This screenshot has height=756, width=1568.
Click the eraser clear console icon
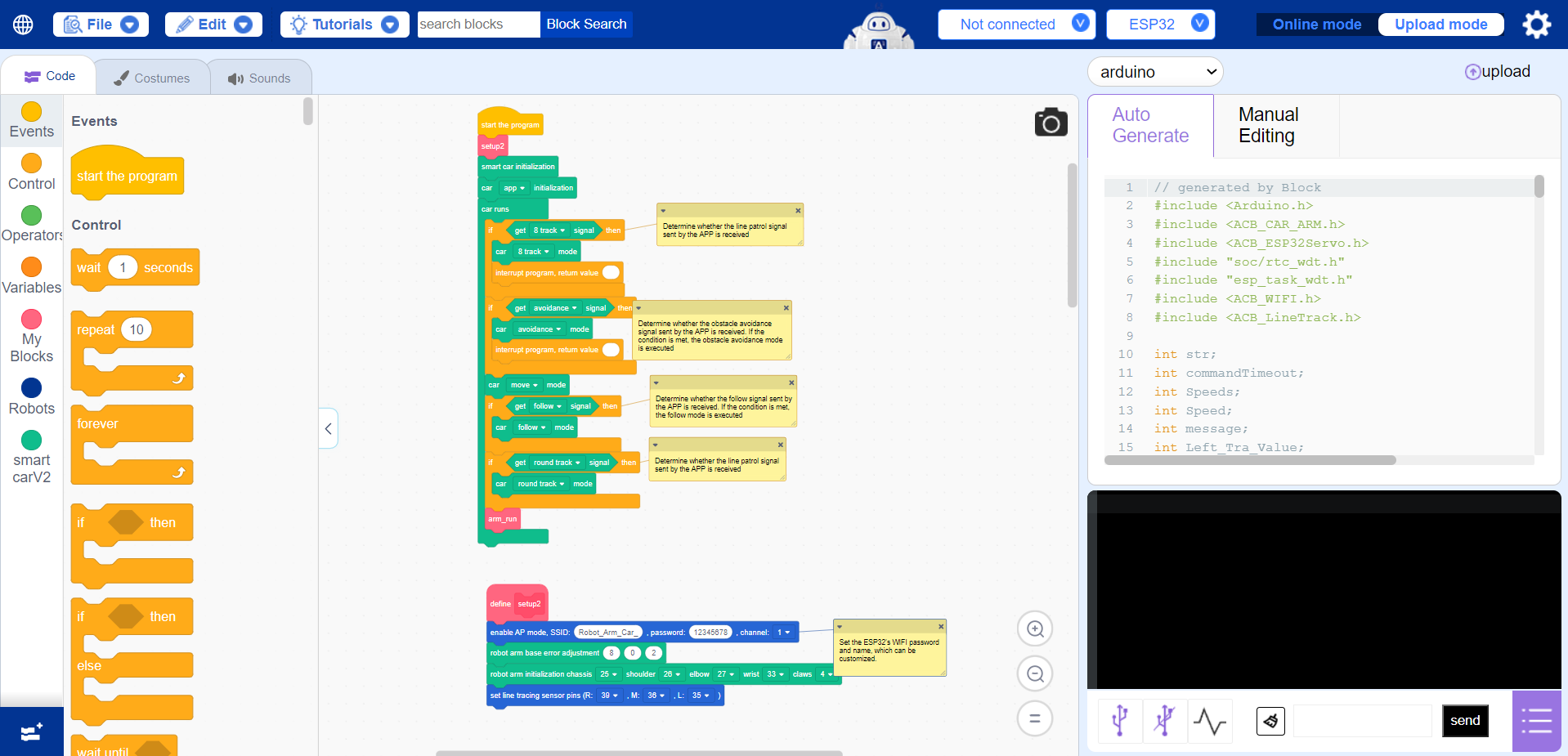pos(1270,721)
